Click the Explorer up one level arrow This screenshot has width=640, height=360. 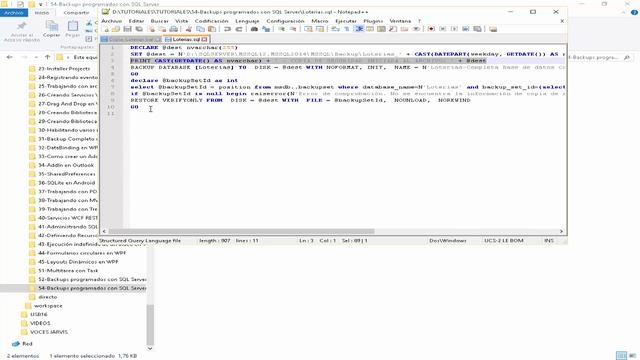tap(48, 58)
